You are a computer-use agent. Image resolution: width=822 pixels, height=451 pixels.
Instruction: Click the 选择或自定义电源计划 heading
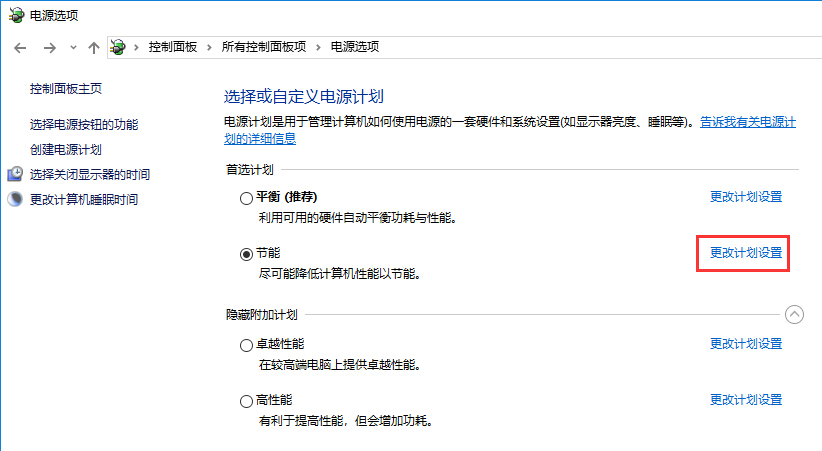pos(304,96)
